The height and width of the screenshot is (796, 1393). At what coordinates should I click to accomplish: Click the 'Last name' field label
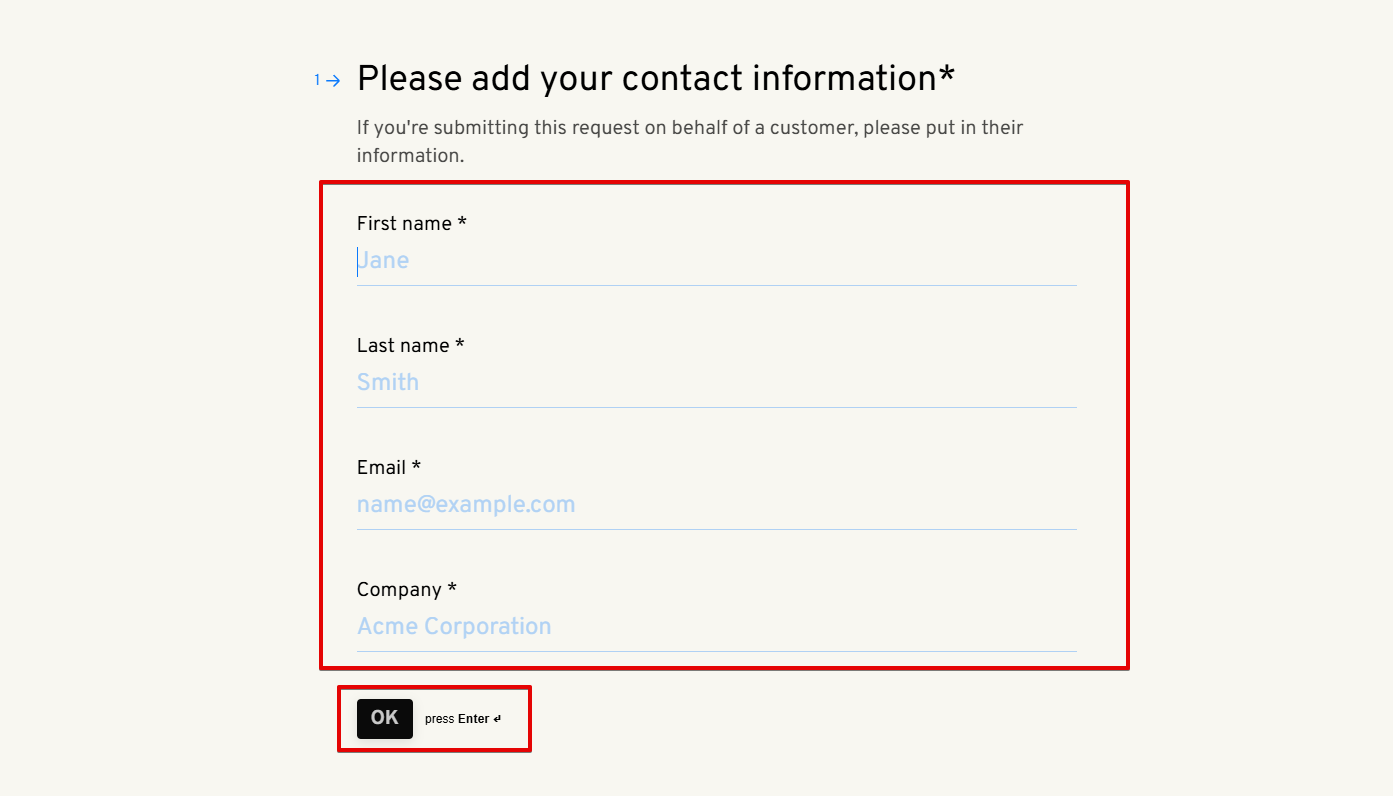403,346
